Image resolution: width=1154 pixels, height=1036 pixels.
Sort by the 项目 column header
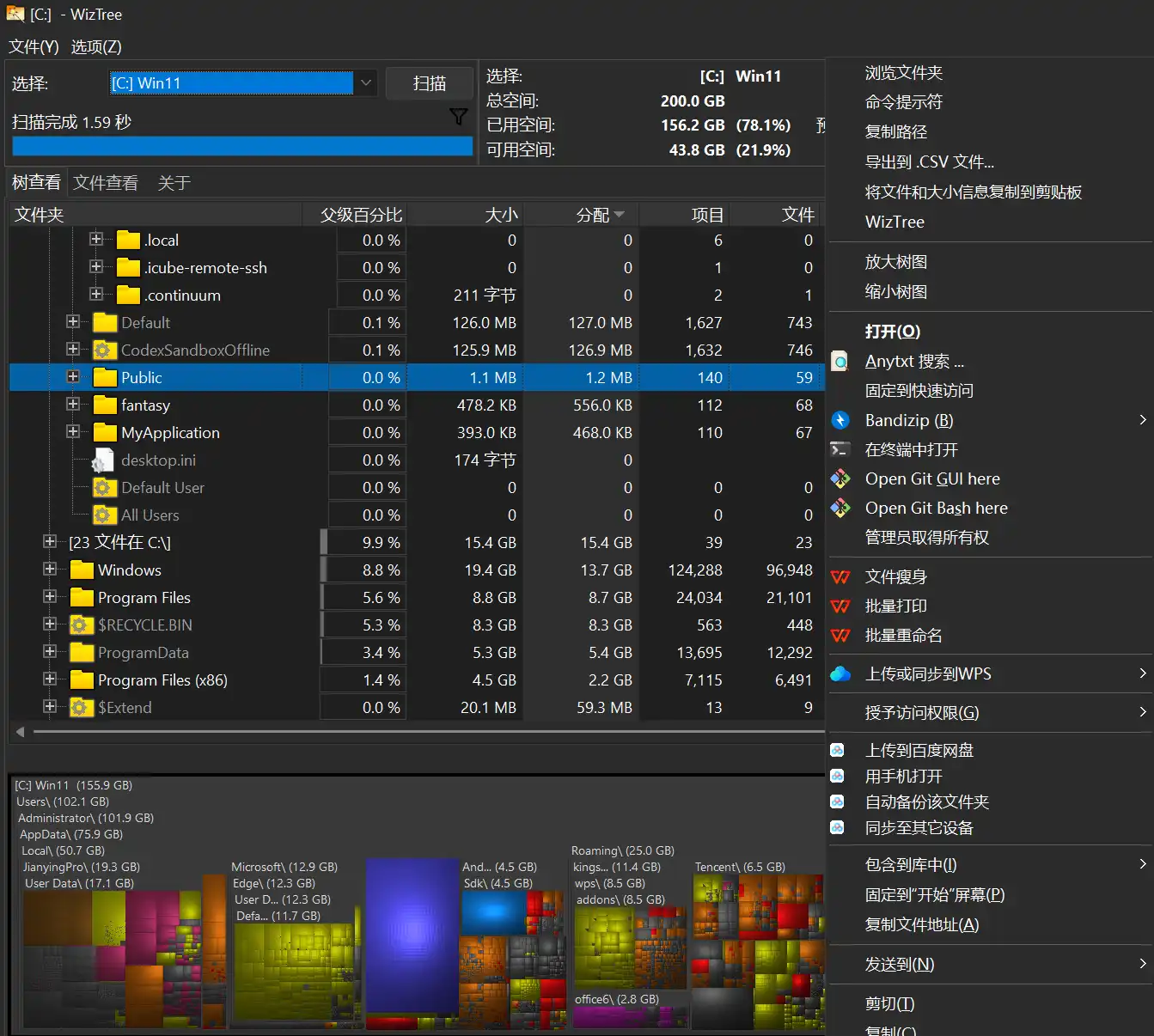click(x=684, y=215)
